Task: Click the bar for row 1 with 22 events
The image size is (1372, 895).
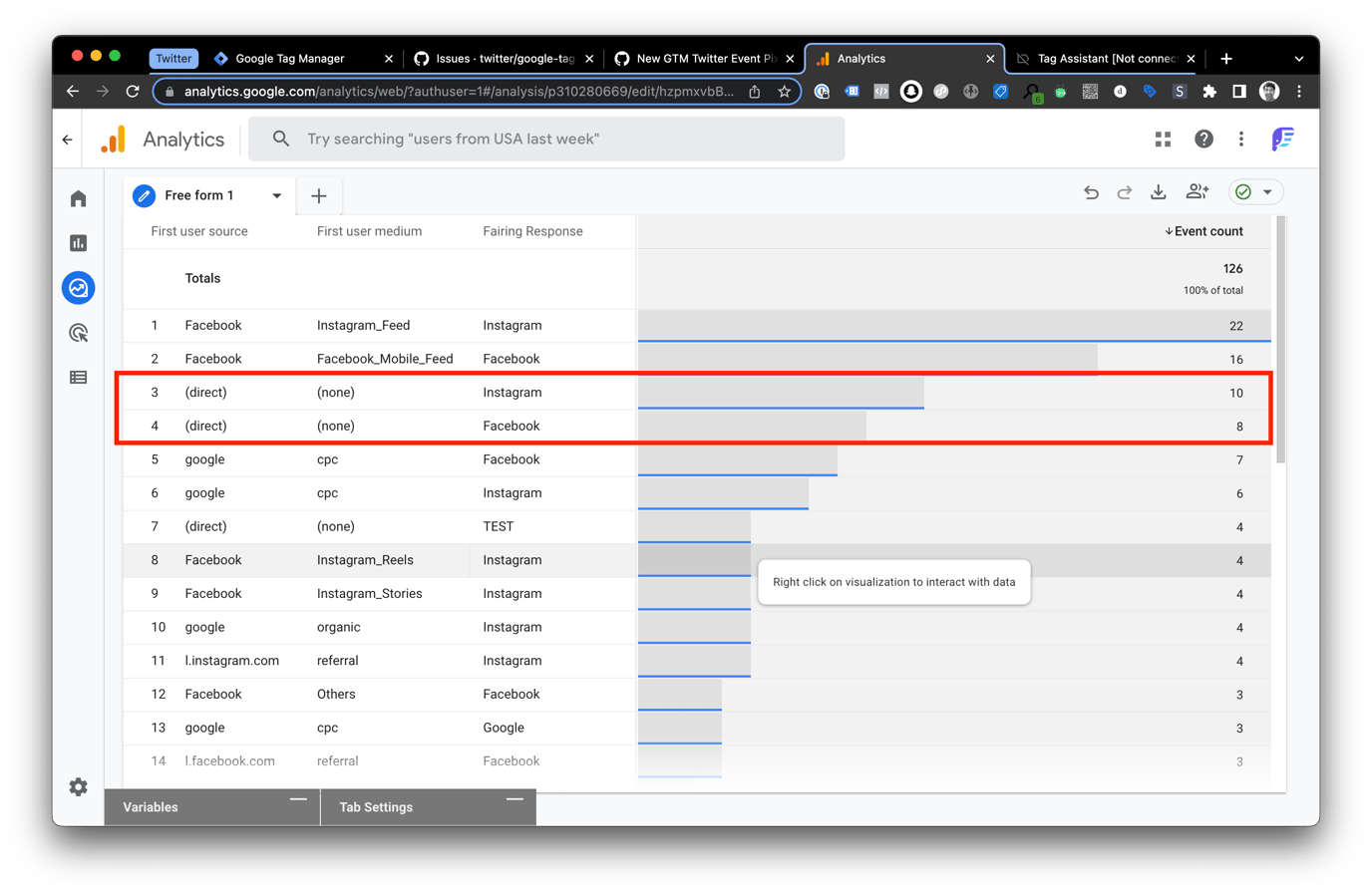Action: pos(954,326)
